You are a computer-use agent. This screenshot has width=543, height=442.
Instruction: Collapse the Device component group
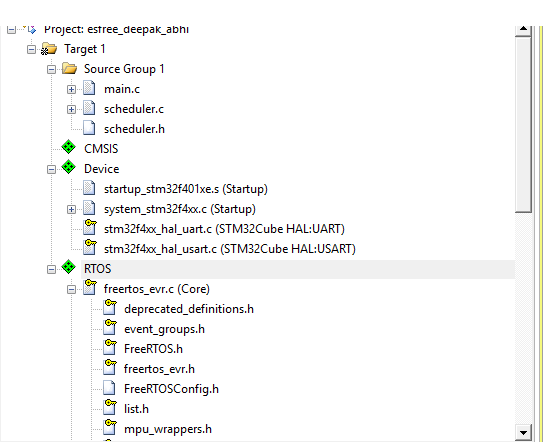[51, 170]
